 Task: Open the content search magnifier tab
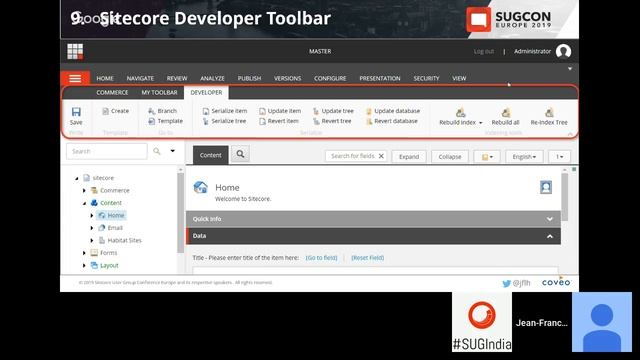[x=240, y=154]
